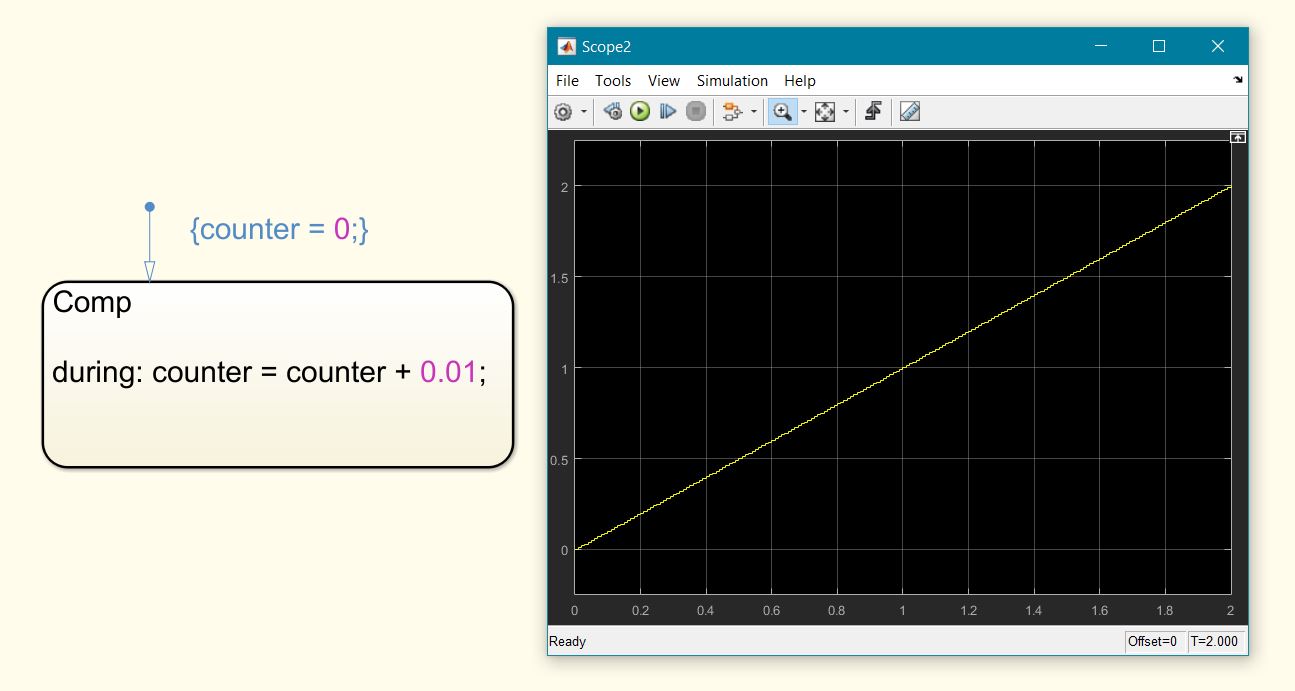Run the simulation with the green play button
This screenshot has height=691, width=1295.
point(640,112)
